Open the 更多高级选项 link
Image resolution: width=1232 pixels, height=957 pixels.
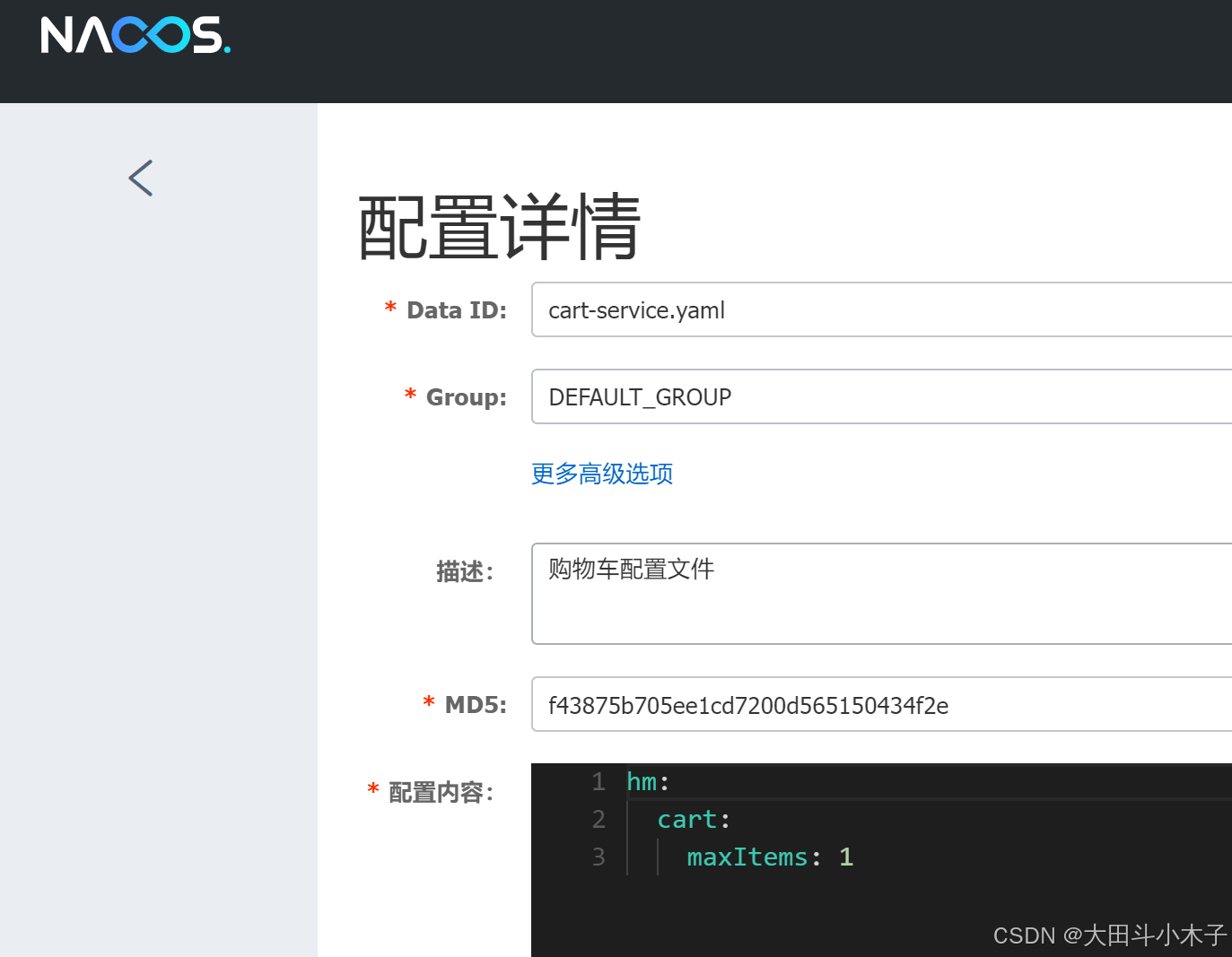tap(602, 474)
